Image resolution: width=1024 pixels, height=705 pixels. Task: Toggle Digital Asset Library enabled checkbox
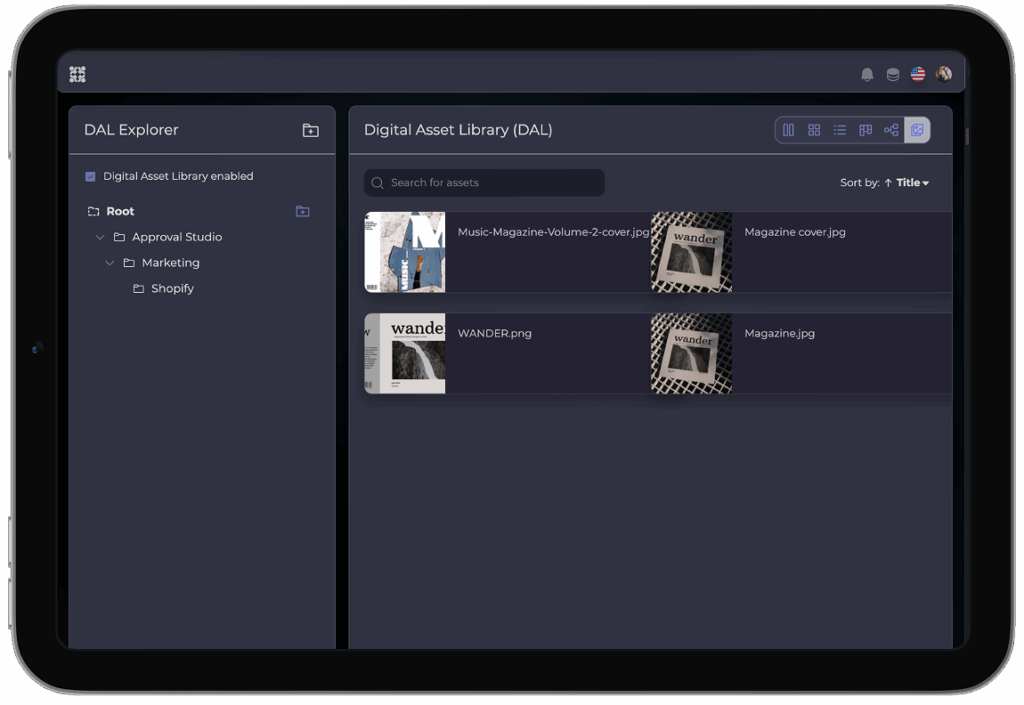90,176
